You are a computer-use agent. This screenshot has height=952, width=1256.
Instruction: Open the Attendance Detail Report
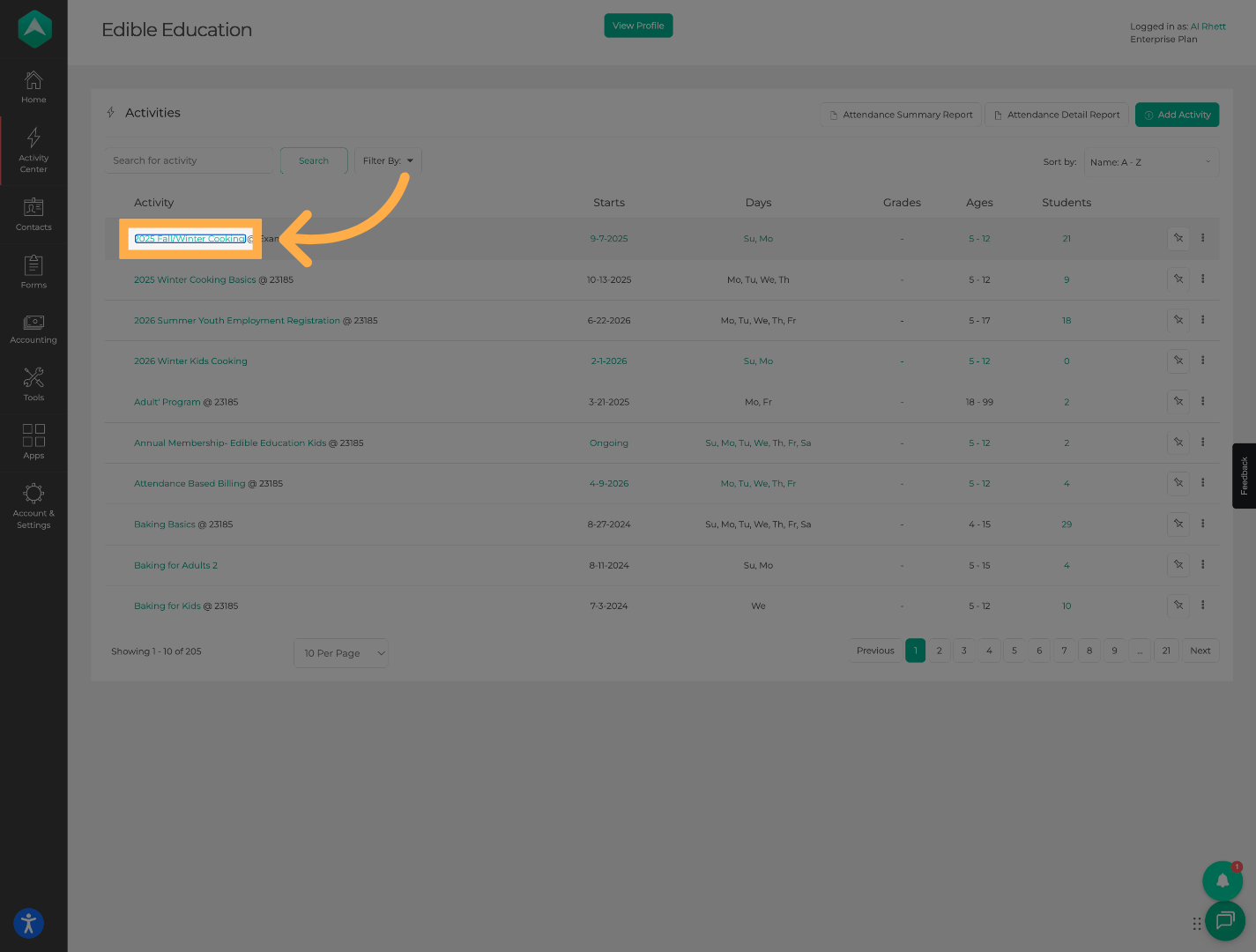click(x=1057, y=115)
